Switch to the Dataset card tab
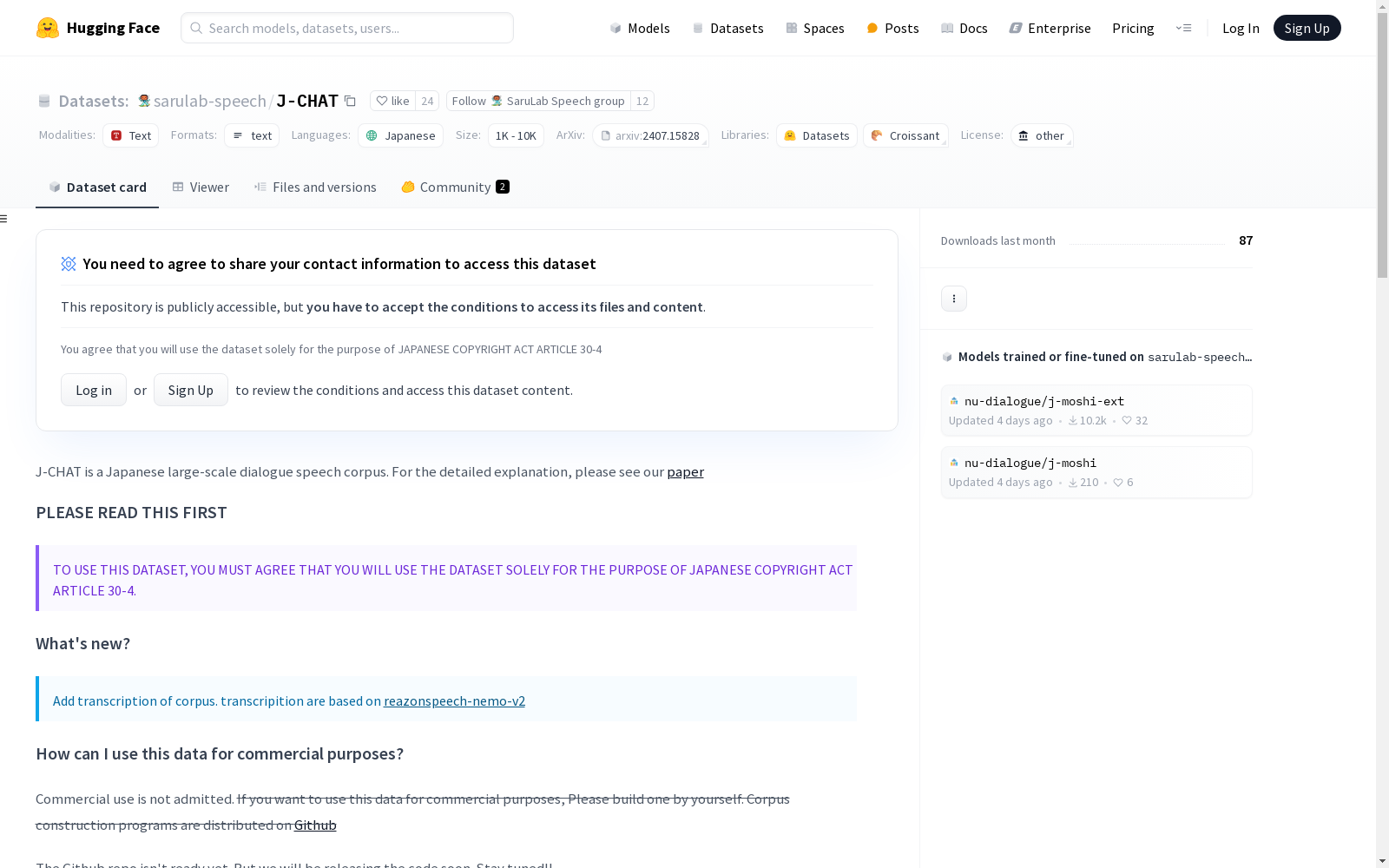Screen dimensions: 1389x868 point(97,187)
